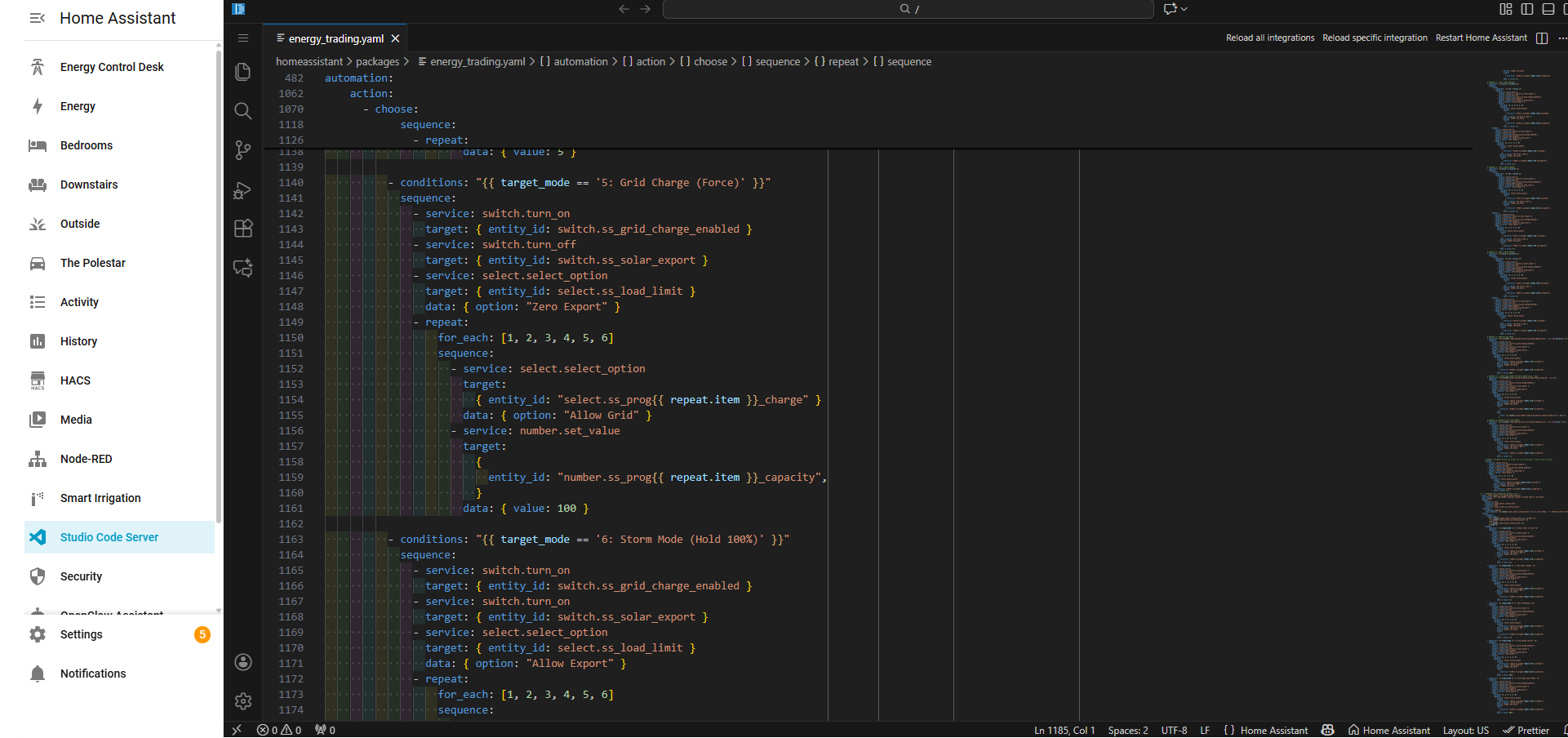
Task: Open Energy Control Desk in sidebar
Action: (x=120, y=67)
